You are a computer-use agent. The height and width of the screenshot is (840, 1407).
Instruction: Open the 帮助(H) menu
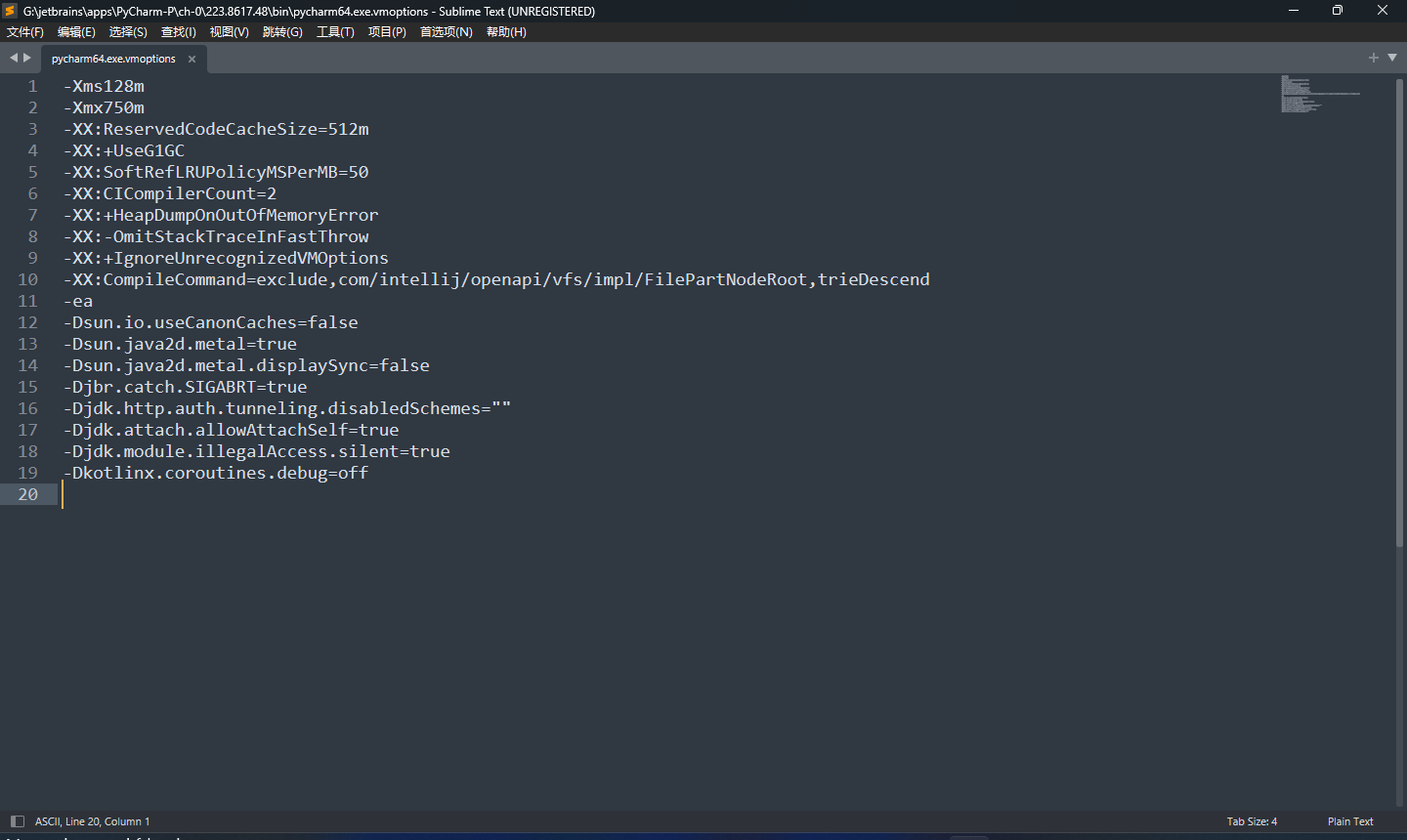506,32
